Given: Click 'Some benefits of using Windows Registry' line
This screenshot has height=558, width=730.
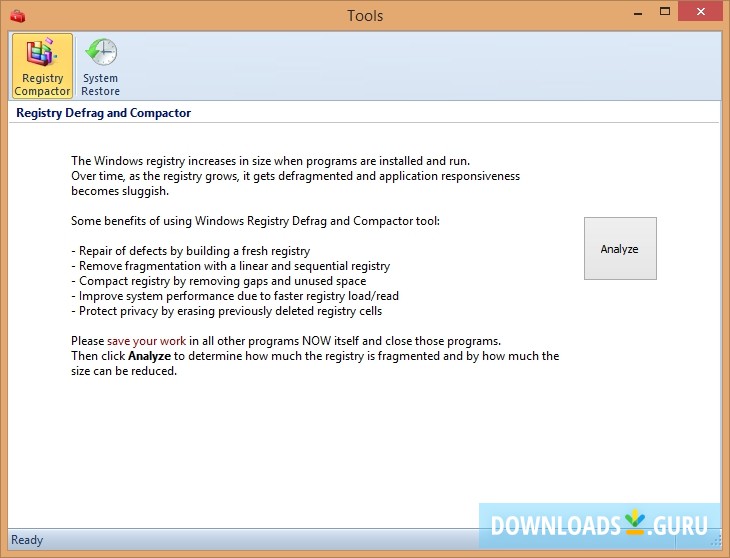Looking at the screenshot, I should click(x=255, y=221).
